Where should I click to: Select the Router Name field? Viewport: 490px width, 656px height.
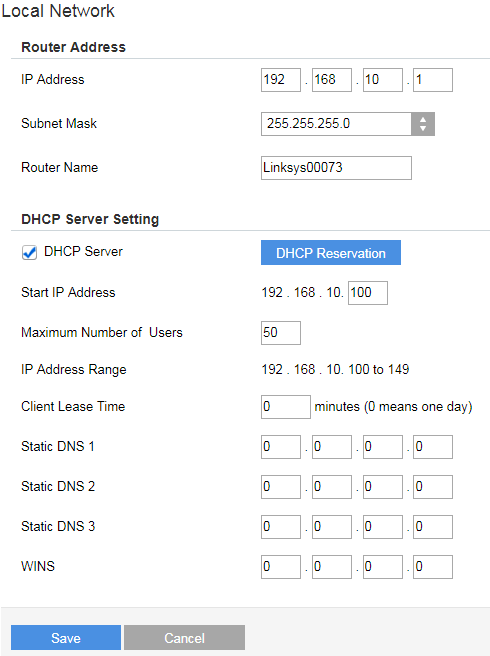point(336,168)
